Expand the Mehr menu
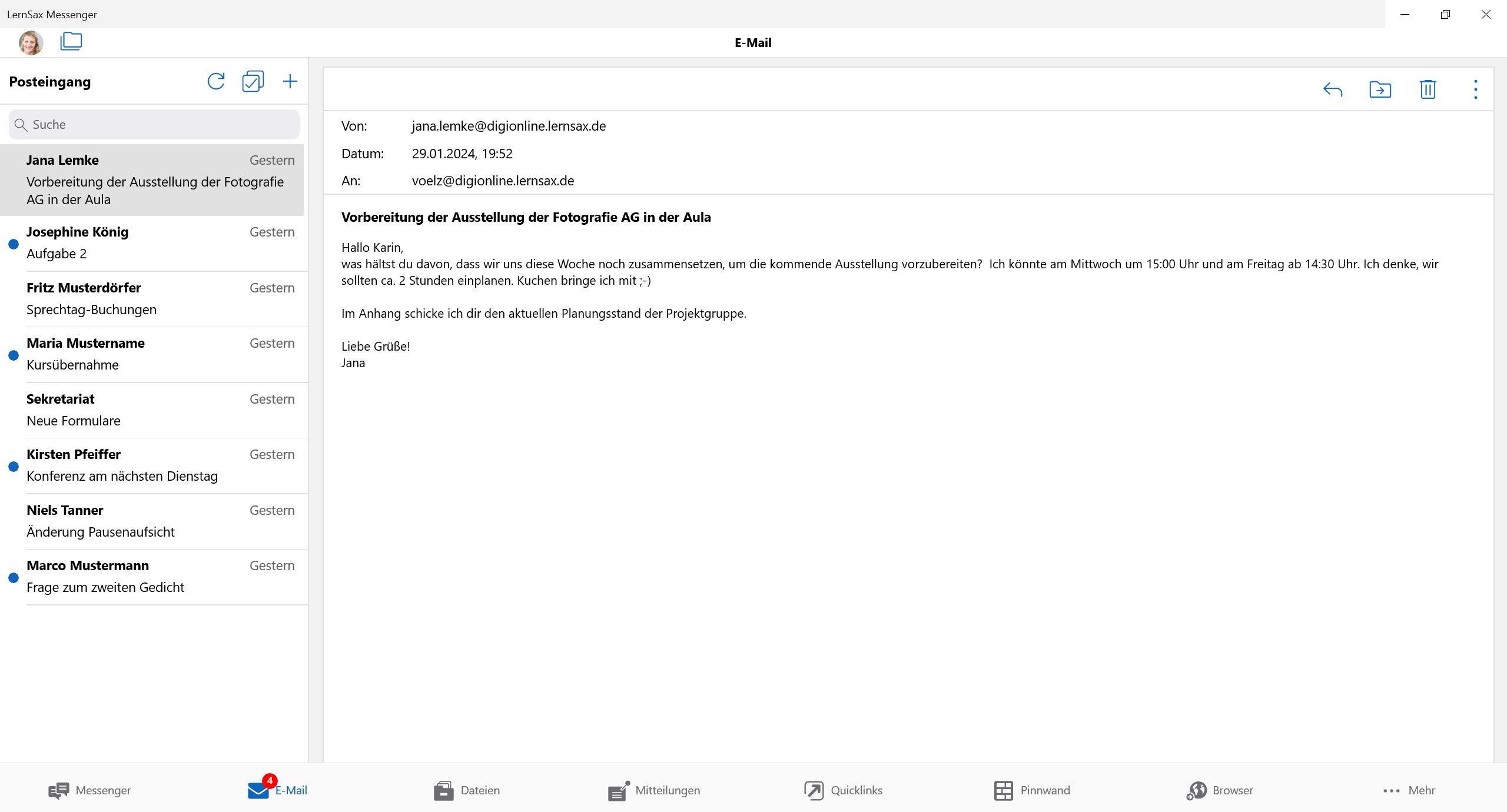The width and height of the screenshot is (1507, 812). pos(1409,790)
